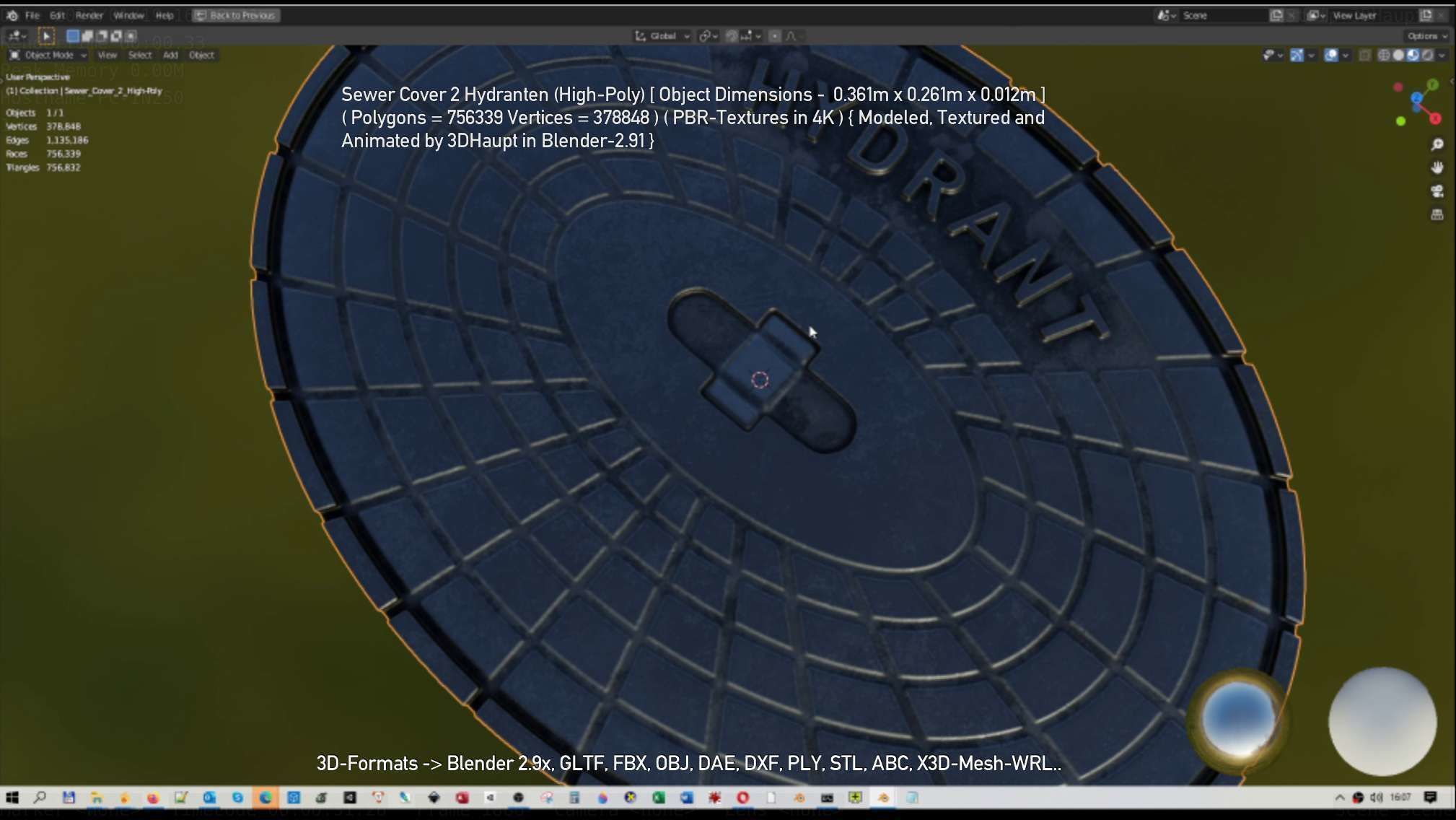Choose the Intersect selection mode

click(131, 35)
